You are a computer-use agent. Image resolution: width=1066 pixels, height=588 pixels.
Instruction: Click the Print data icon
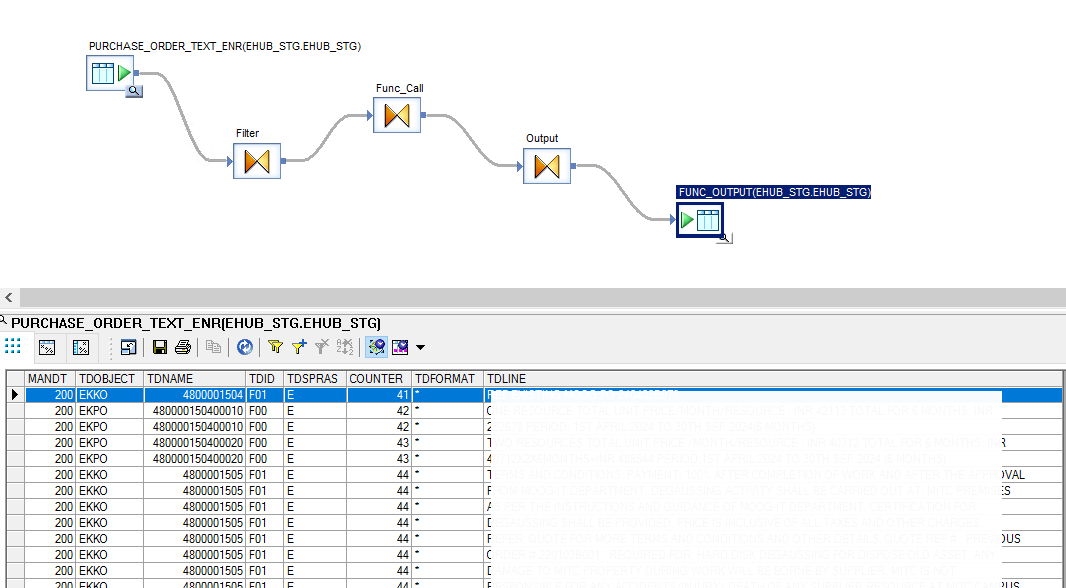click(x=183, y=347)
